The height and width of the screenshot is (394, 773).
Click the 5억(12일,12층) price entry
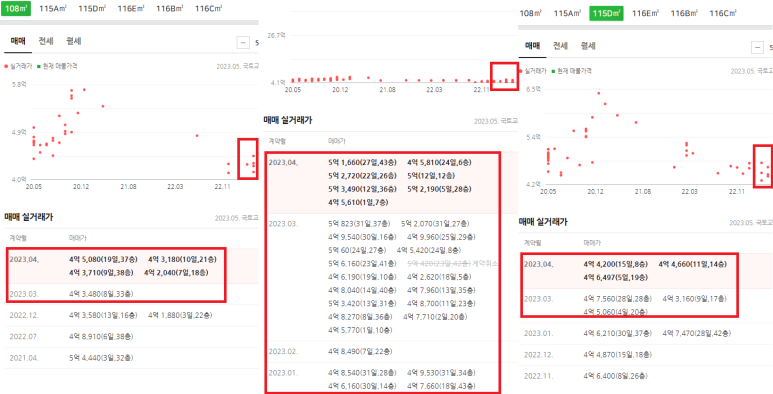(431, 176)
